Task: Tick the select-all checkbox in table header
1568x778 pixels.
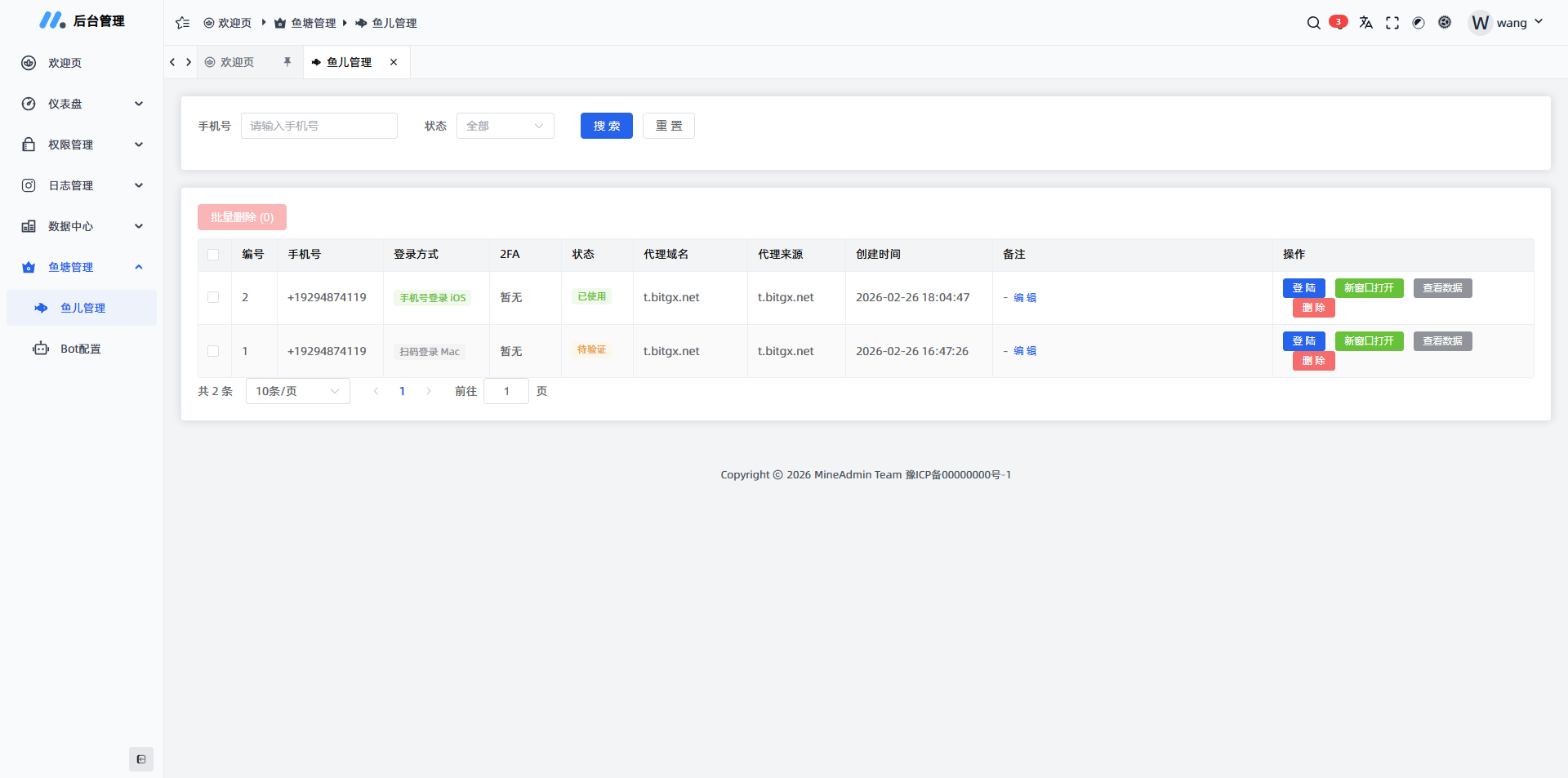Action: click(213, 255)
